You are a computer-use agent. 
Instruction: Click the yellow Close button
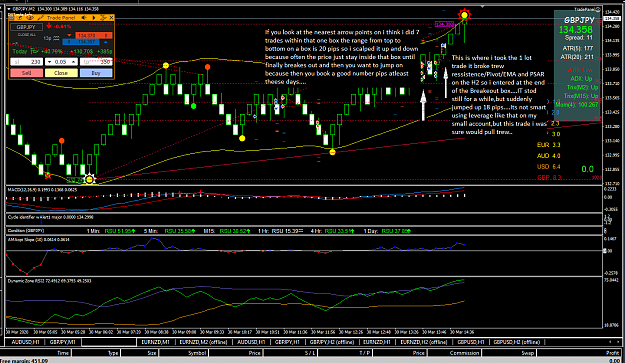(x=61, y=73)
